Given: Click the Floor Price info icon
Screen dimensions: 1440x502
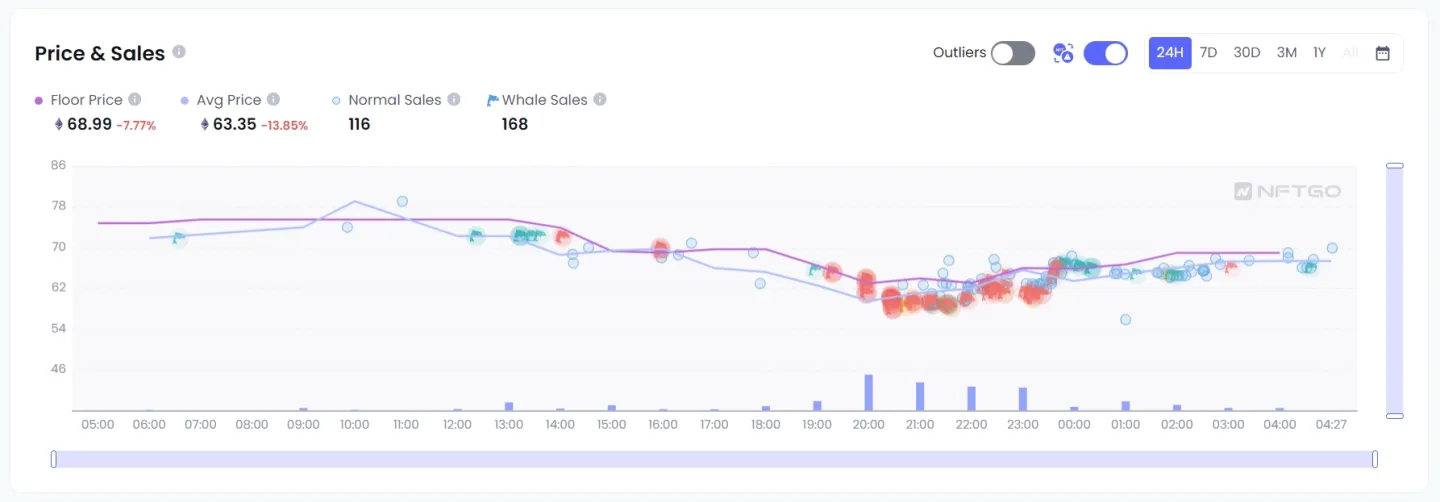Looking at the screenshot, I should pyautogui.click(x=135, y=100).
